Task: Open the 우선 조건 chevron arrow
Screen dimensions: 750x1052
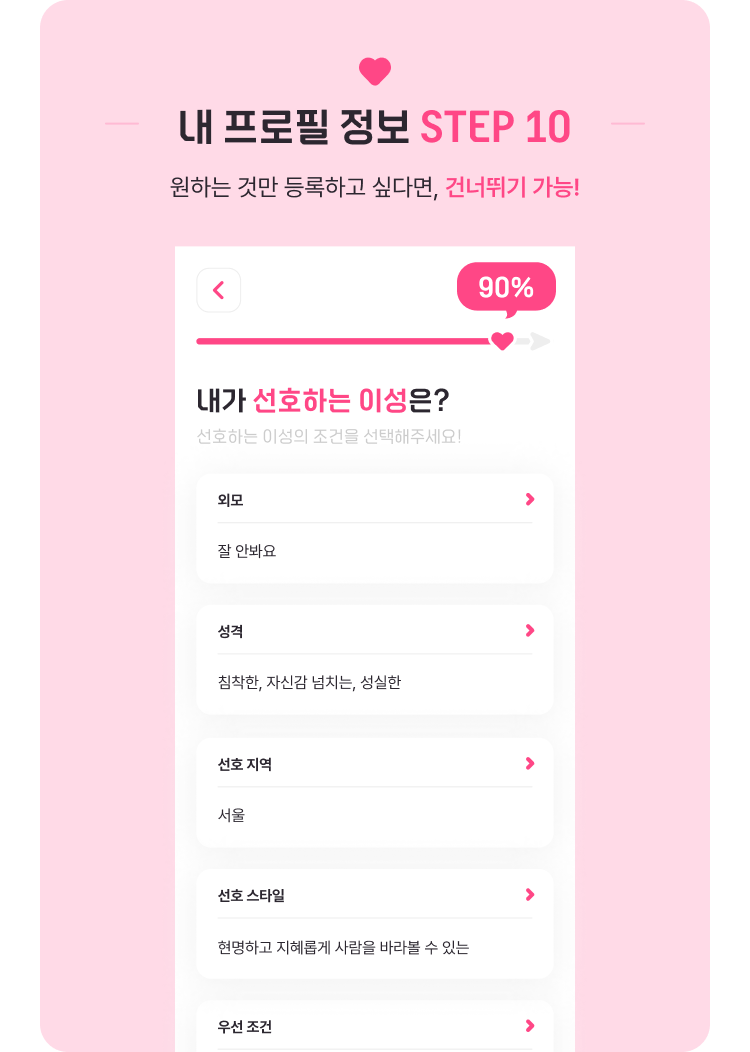Action: 530,1025
